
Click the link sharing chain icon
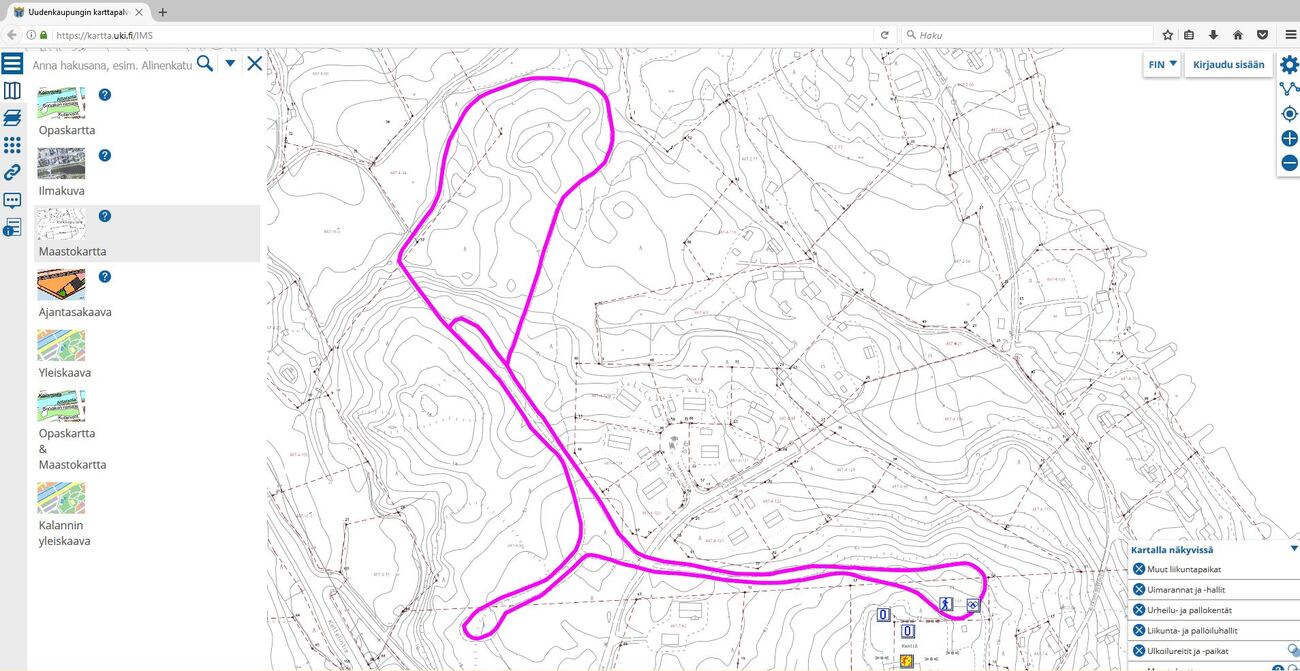tap(12, 173)
